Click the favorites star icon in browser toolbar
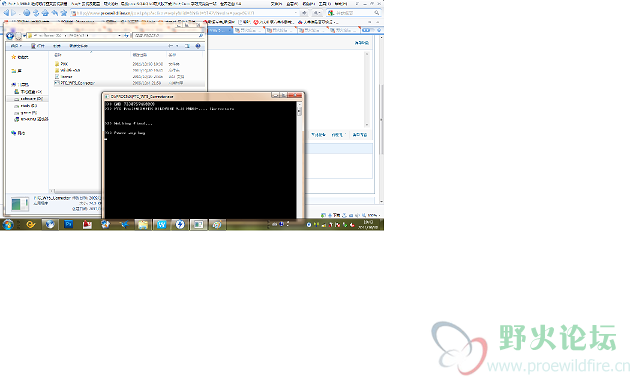This screenshot has height=384, width=640. (64, 13)
